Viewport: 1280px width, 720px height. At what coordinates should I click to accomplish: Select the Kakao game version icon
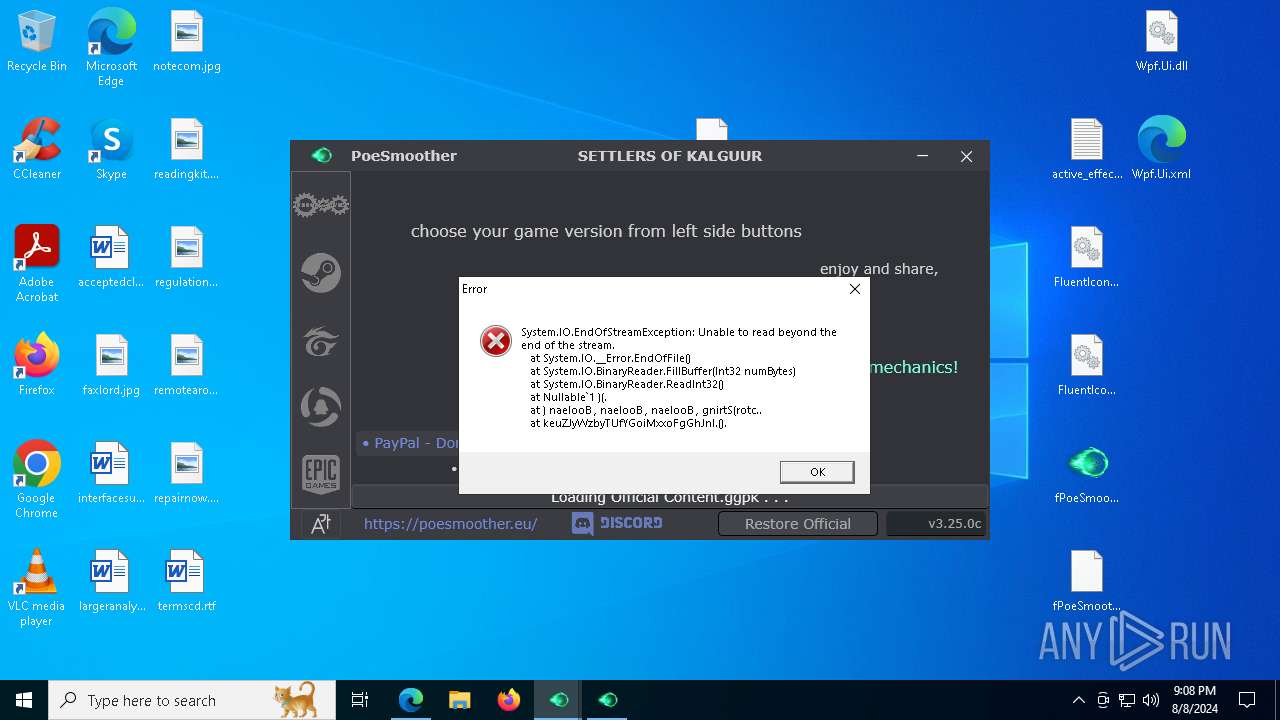[x=321, y=408]
